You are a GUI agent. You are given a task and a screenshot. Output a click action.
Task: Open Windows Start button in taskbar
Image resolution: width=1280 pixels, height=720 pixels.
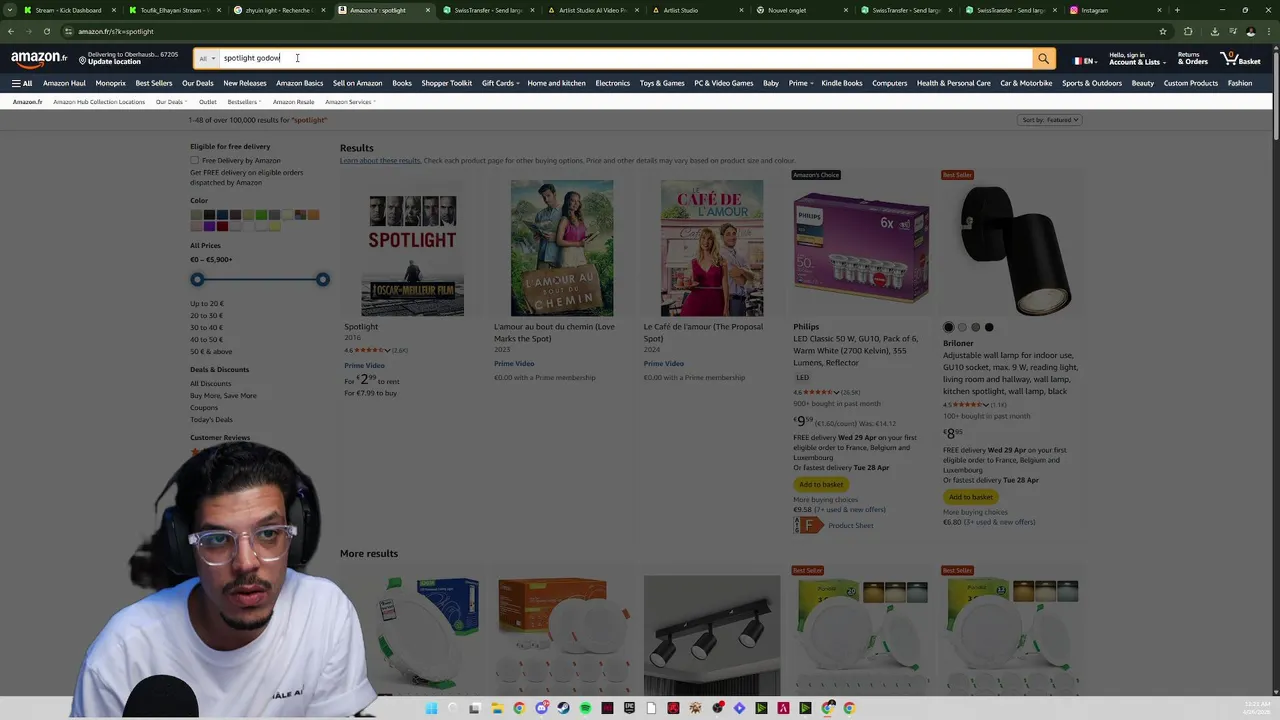click(431, 708)
